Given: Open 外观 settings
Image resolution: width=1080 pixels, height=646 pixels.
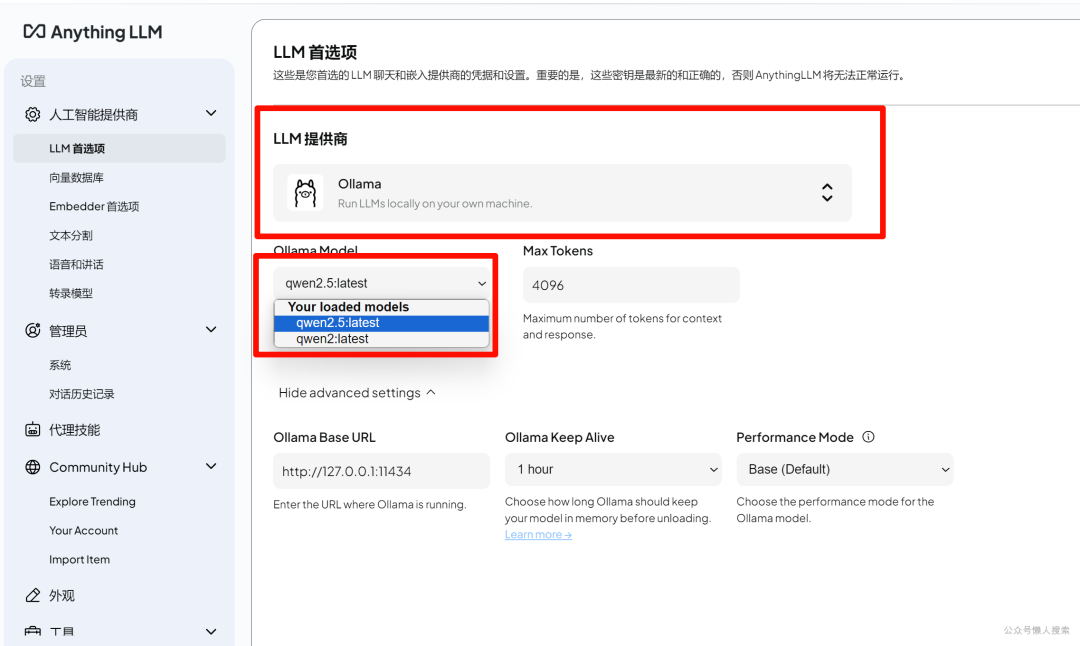Looking at the screenshot, I should [62, 595].
